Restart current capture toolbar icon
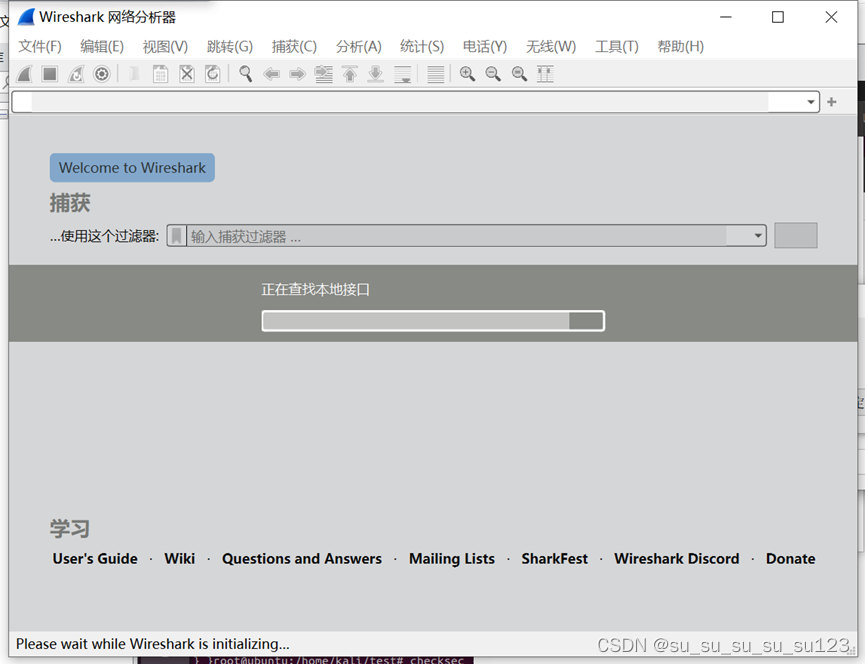This screenshot has height=664, width=865. point(76,74)
